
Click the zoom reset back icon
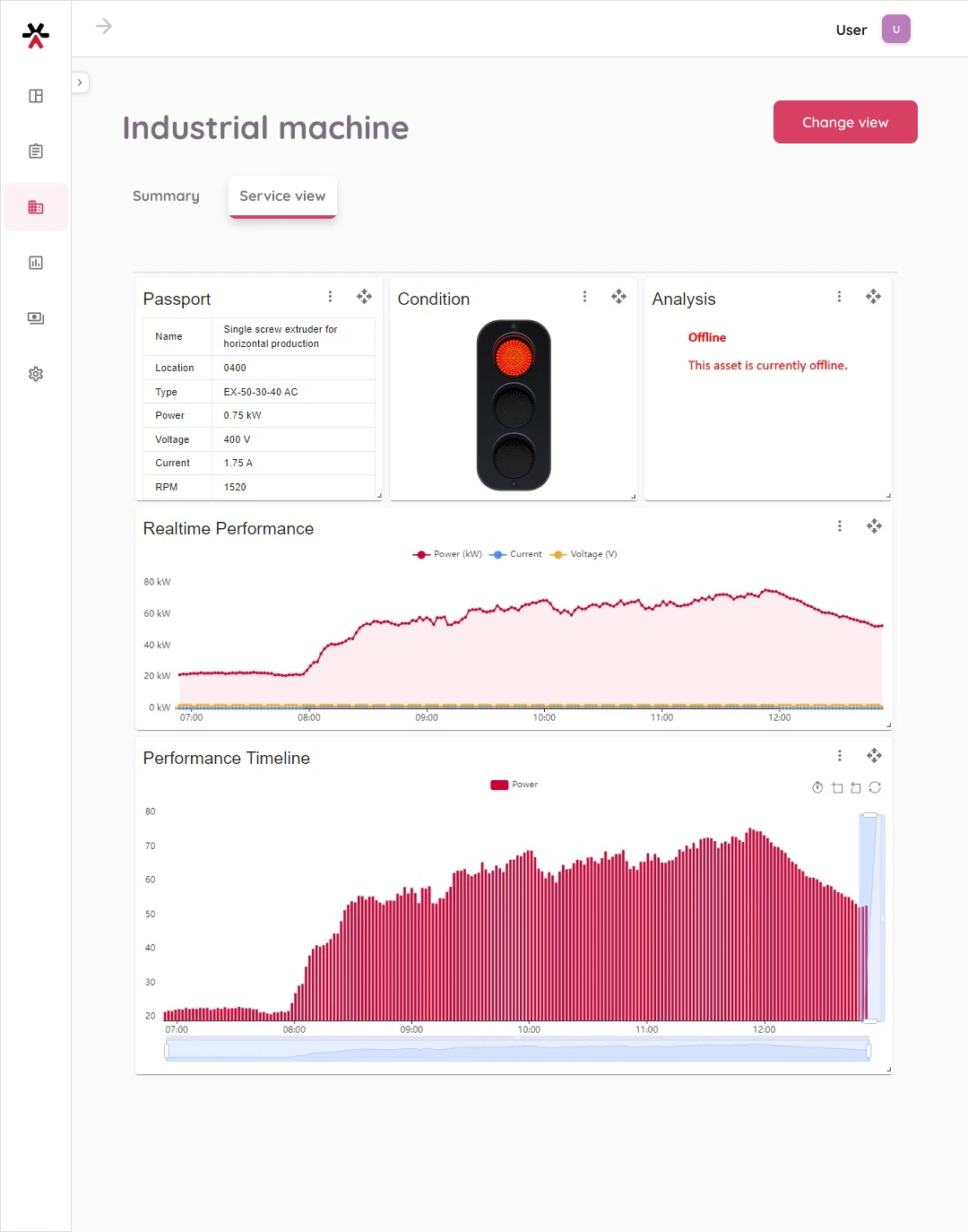[x=856, y=787]
